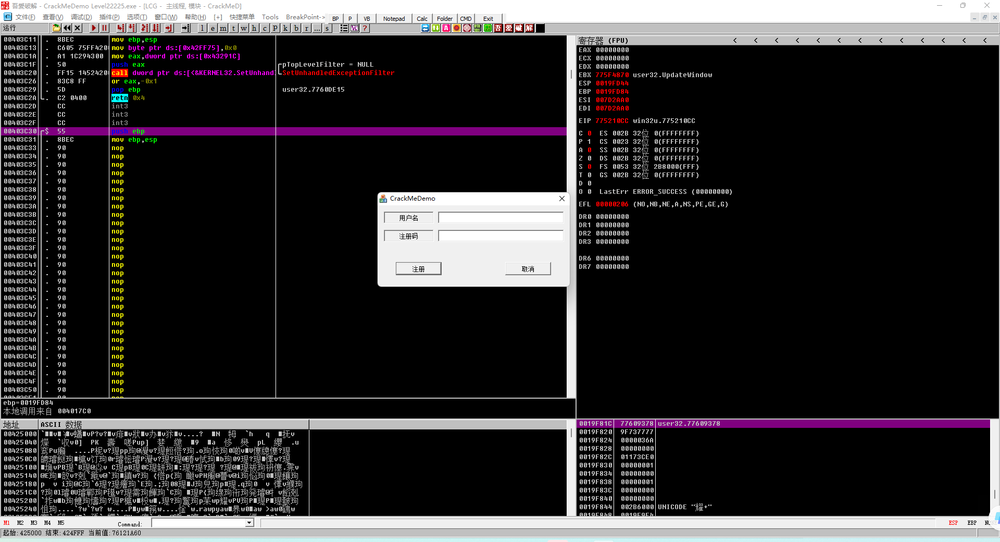This screenshot has height=542, width=1000.
Task: Click the Pause execution toolbar icon
Action: pos(104,28)
